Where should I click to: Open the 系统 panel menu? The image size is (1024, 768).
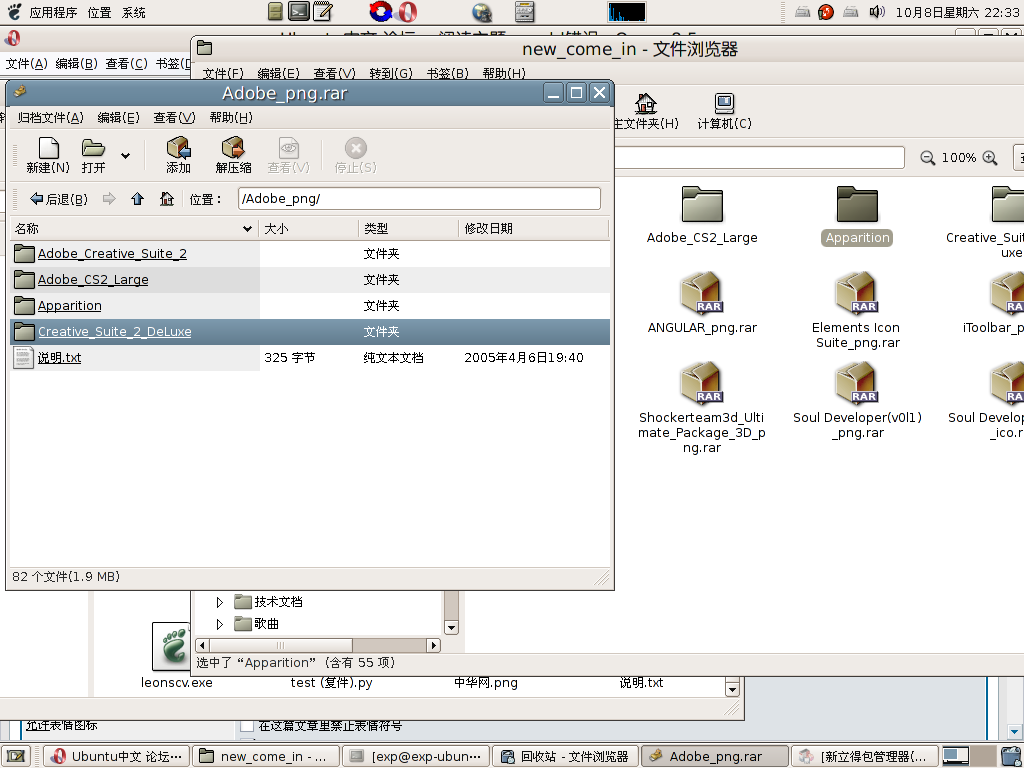click(134, 12)
